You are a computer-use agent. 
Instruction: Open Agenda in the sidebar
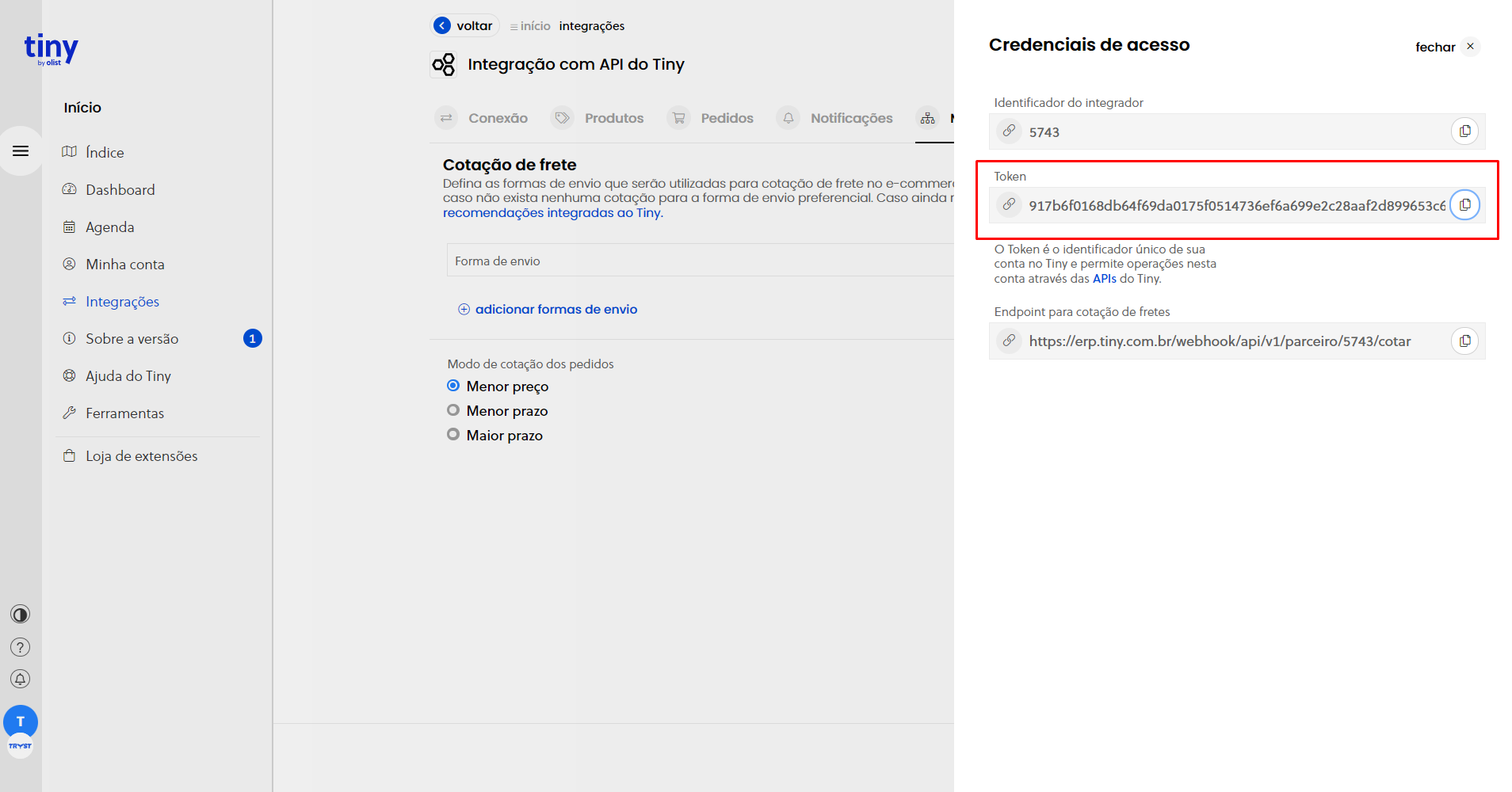110,227
